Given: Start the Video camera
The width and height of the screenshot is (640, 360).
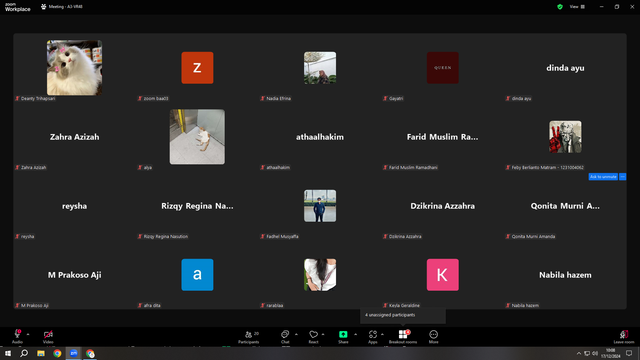Looking at the screenshot, I should (48, 336).
